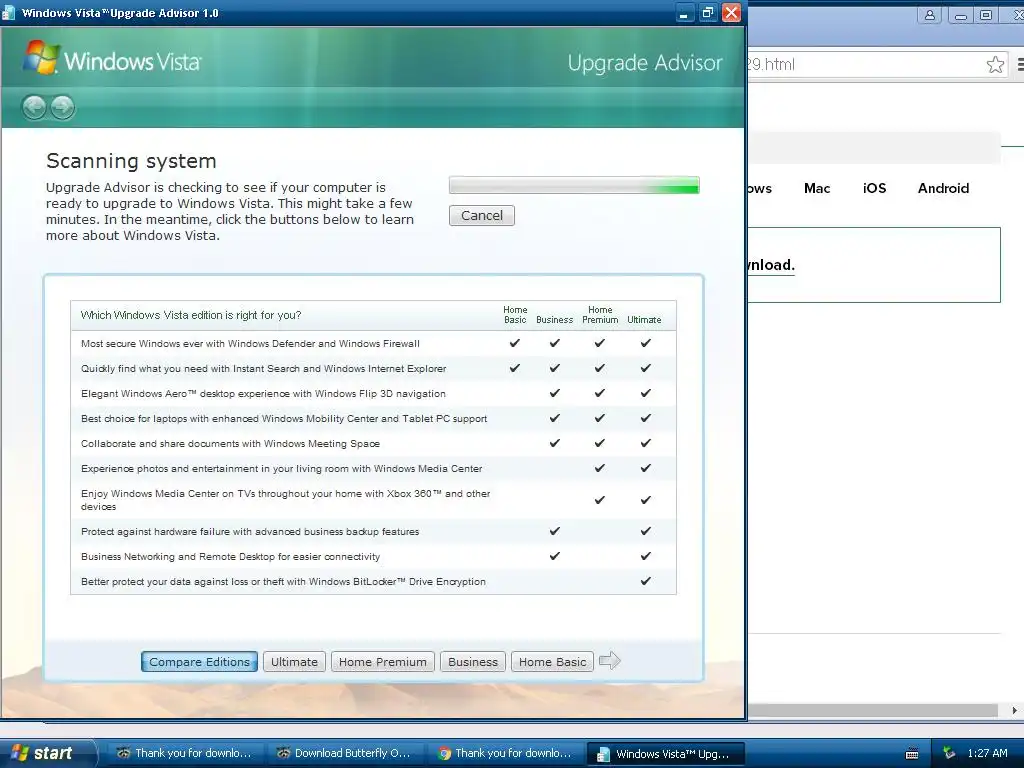
Task: Click the 'Enjoy Windows Media Center on TVs' row
Action: 374,500
